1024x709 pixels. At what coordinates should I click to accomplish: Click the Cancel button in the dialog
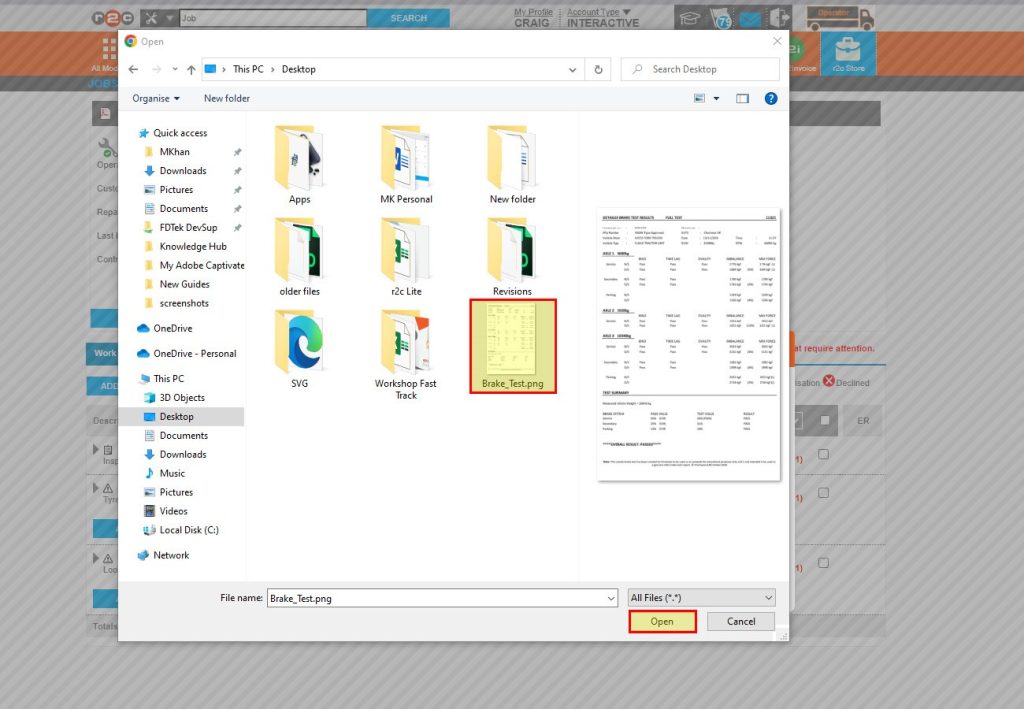[x=740, y=621]
